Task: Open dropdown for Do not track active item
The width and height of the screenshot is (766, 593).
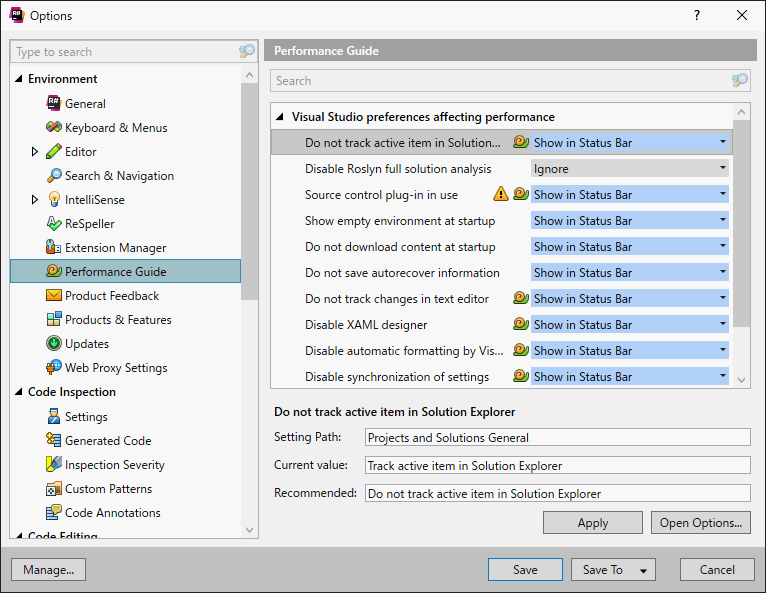Action: (x=723, y=142)
